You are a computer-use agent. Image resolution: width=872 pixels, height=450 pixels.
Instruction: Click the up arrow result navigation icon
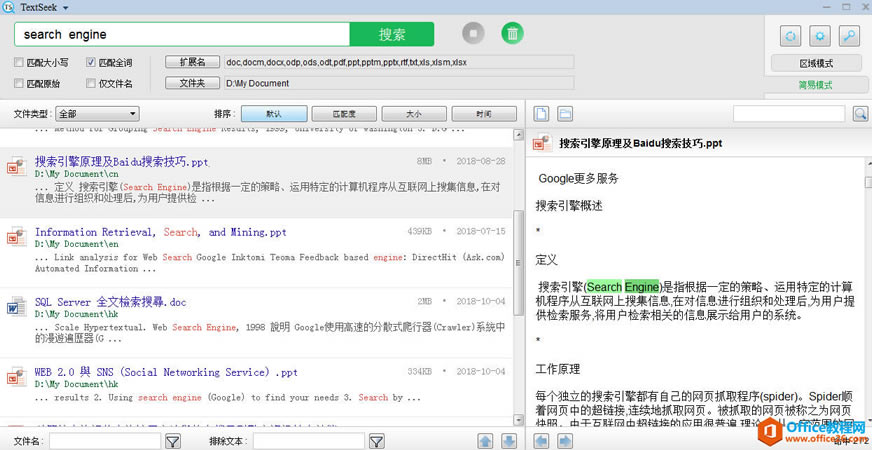[x=485, y=442]
